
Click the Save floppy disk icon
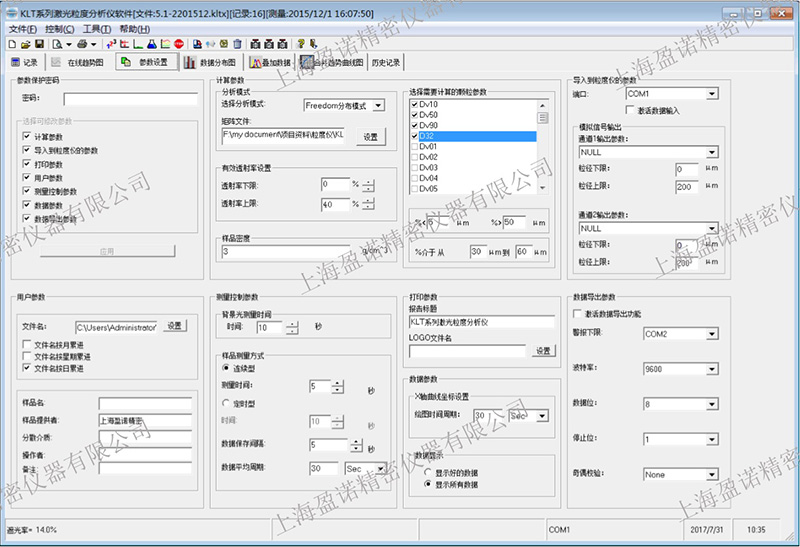click(x=39, y=44)
